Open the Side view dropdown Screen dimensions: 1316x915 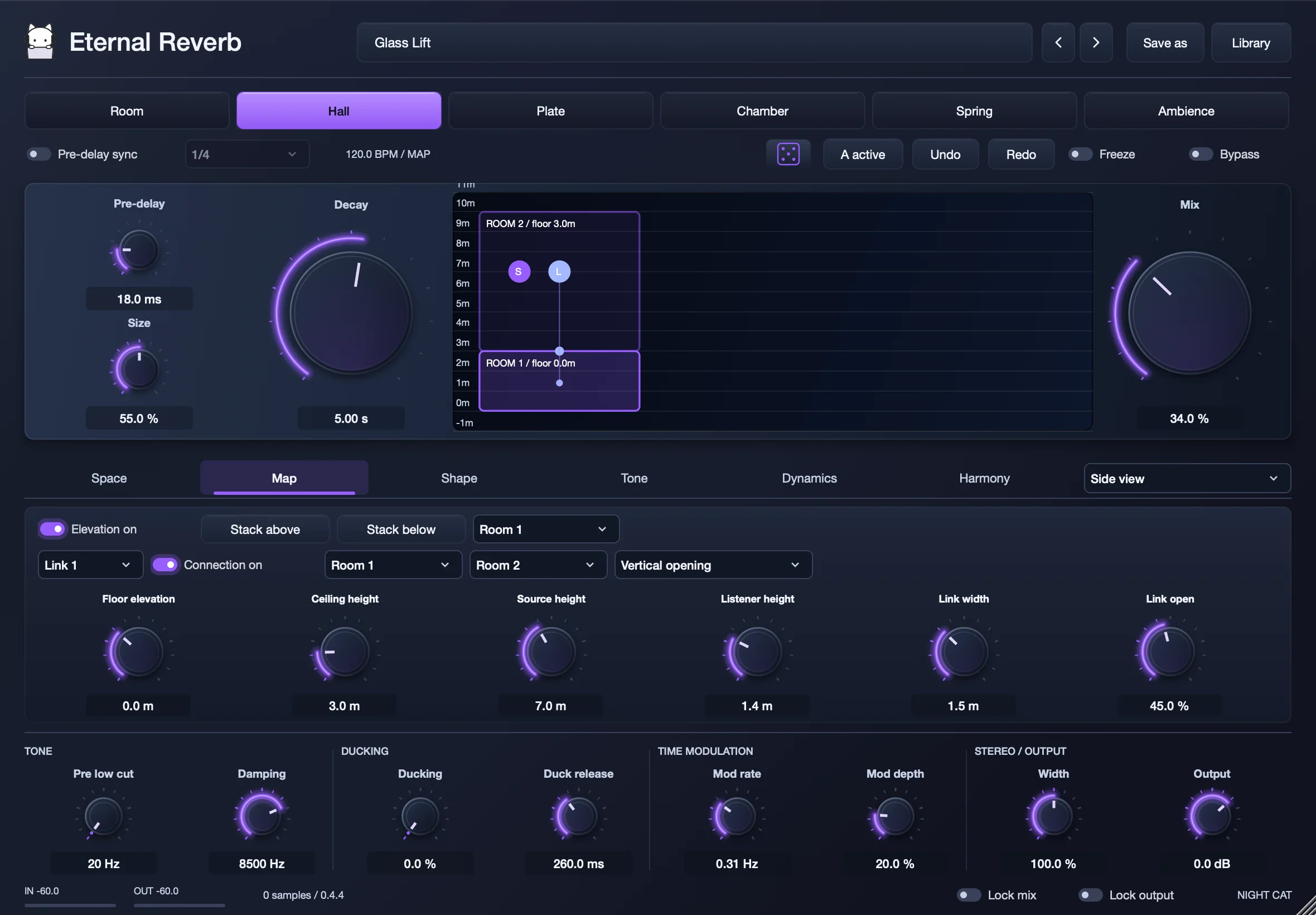click(1187, 478)
